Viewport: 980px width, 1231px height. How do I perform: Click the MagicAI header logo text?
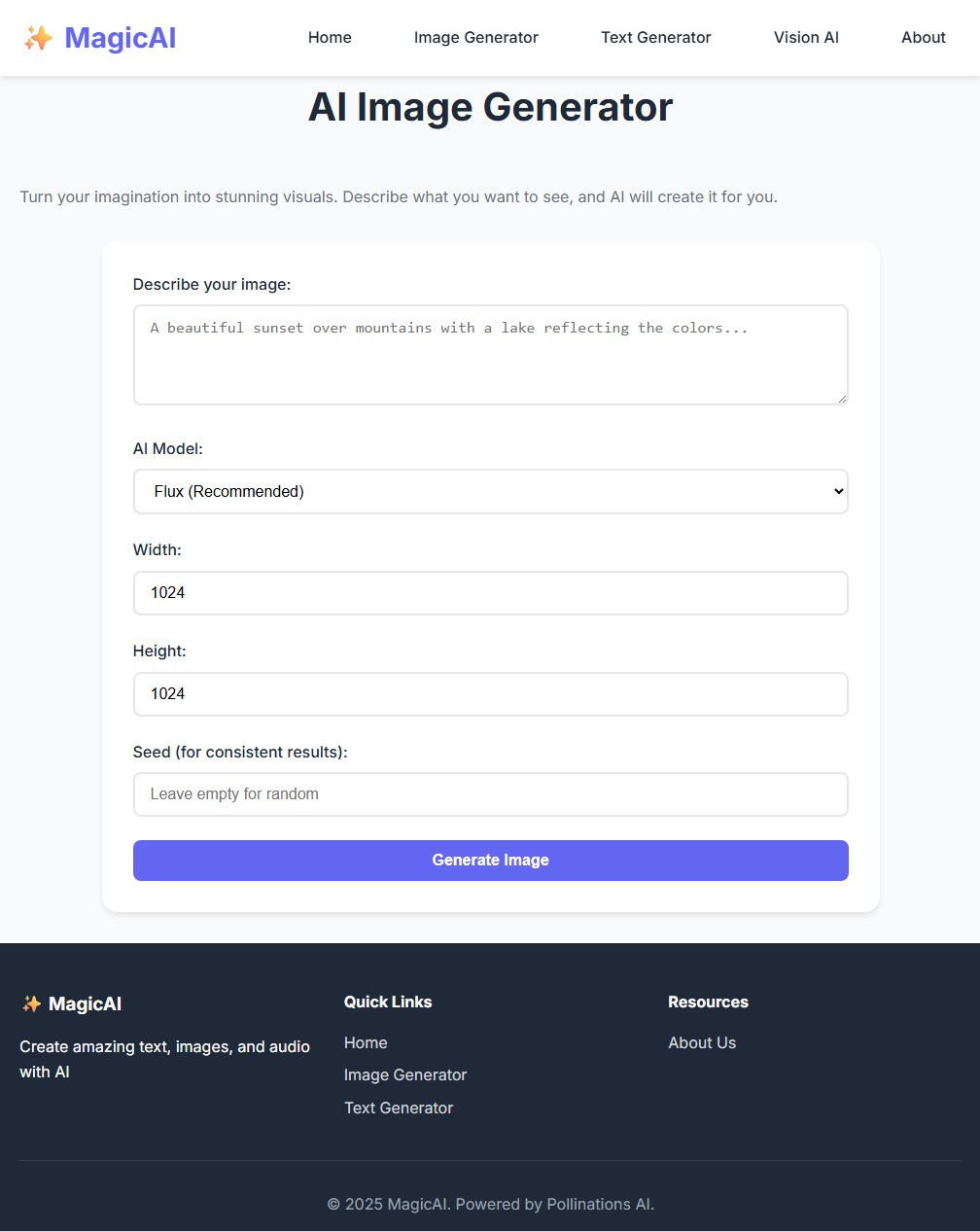tap(120, 38)
